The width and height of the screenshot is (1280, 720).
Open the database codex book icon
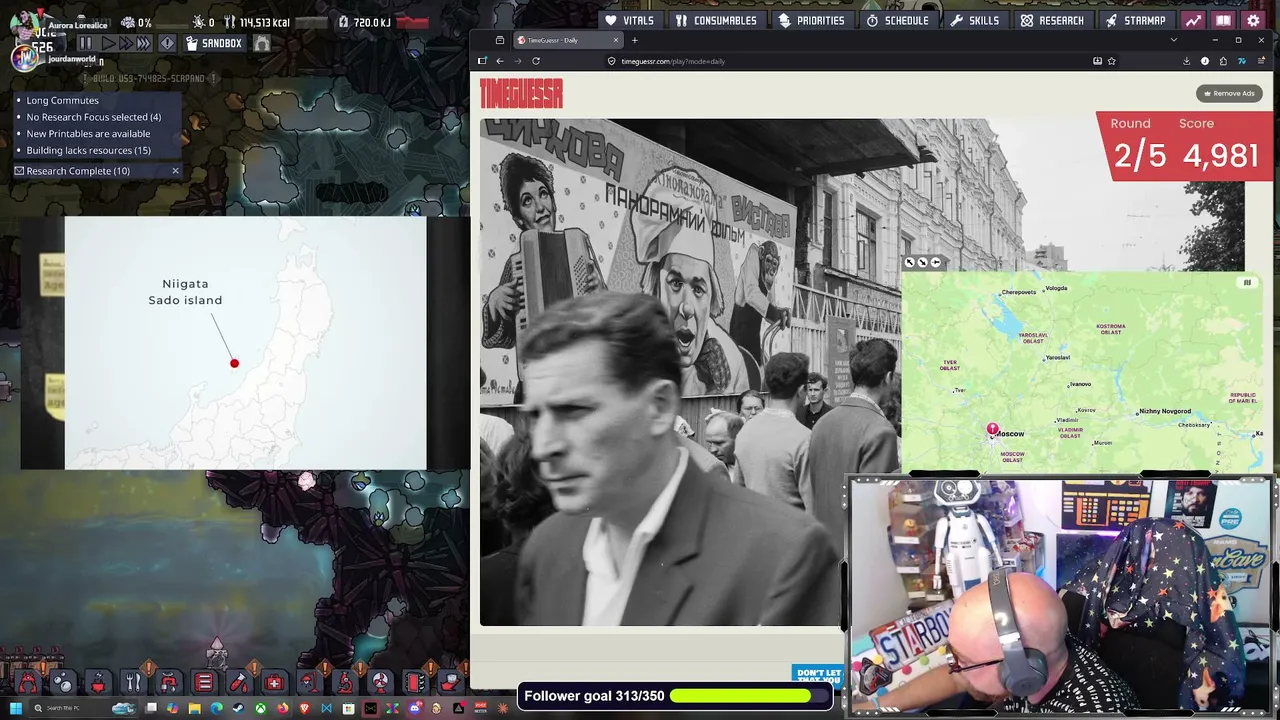click(x=1223, y=20)
